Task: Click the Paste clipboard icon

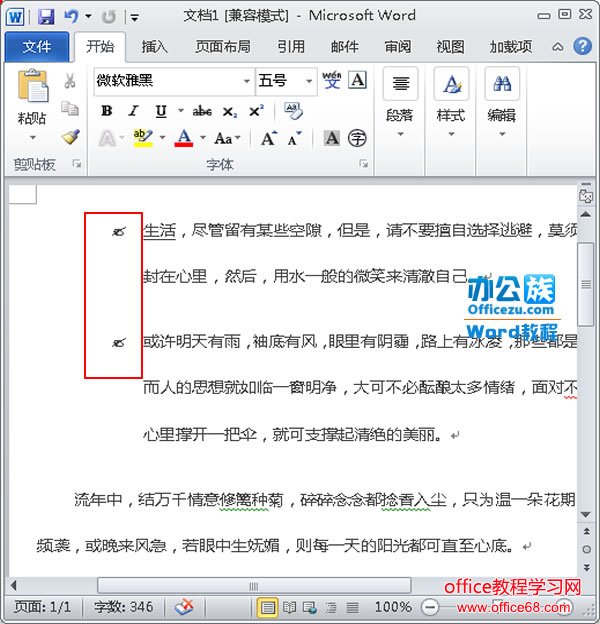Action: (33, 85)
